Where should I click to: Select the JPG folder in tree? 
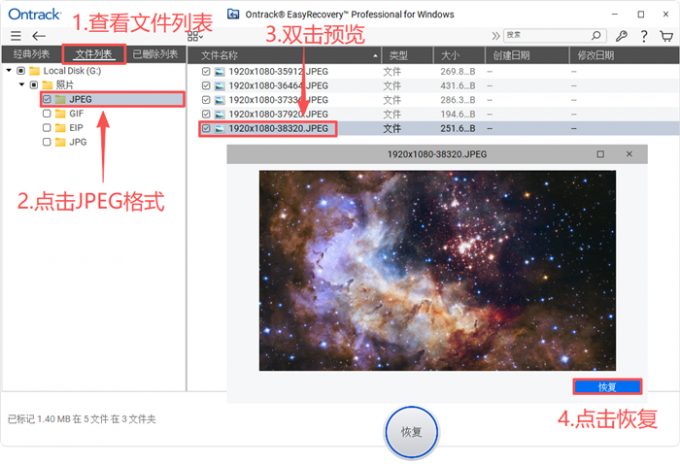click(78, 142)
